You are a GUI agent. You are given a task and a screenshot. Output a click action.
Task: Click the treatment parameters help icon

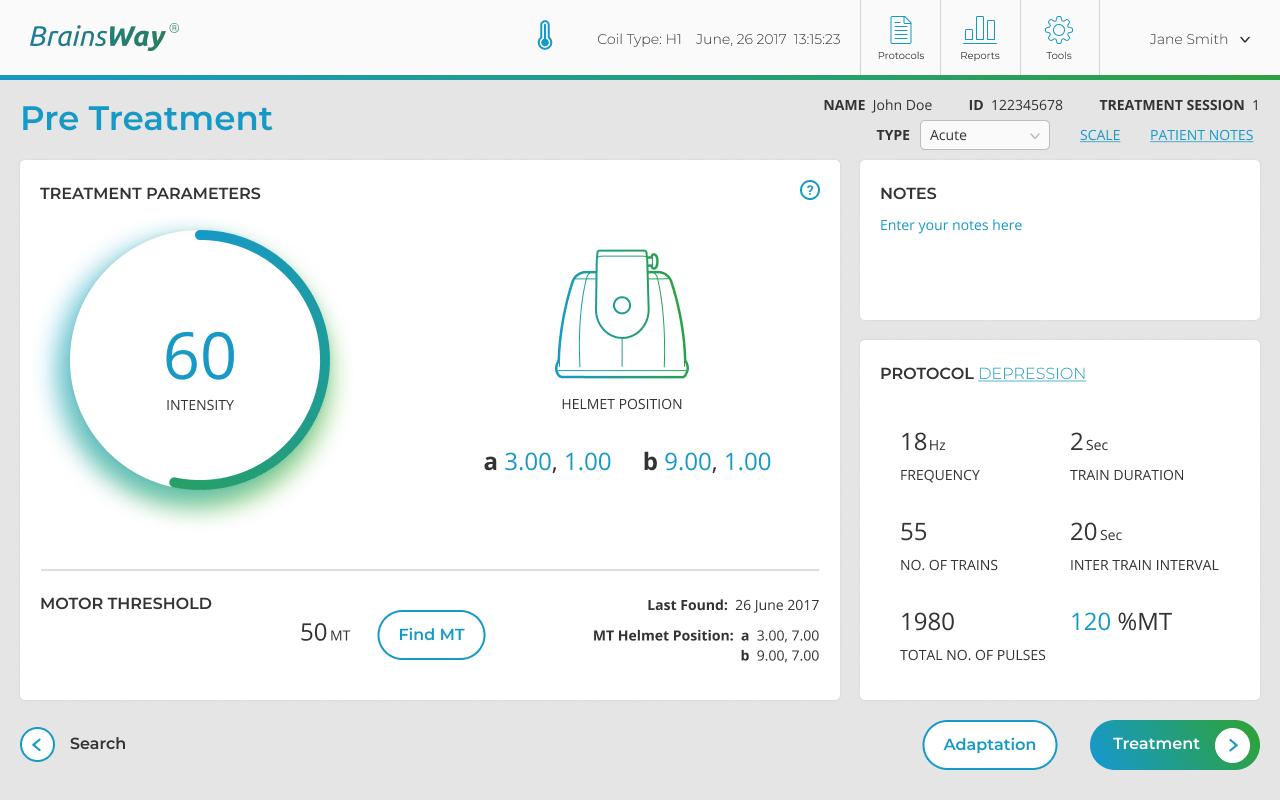pyautogui.click(x=810, y=190)
